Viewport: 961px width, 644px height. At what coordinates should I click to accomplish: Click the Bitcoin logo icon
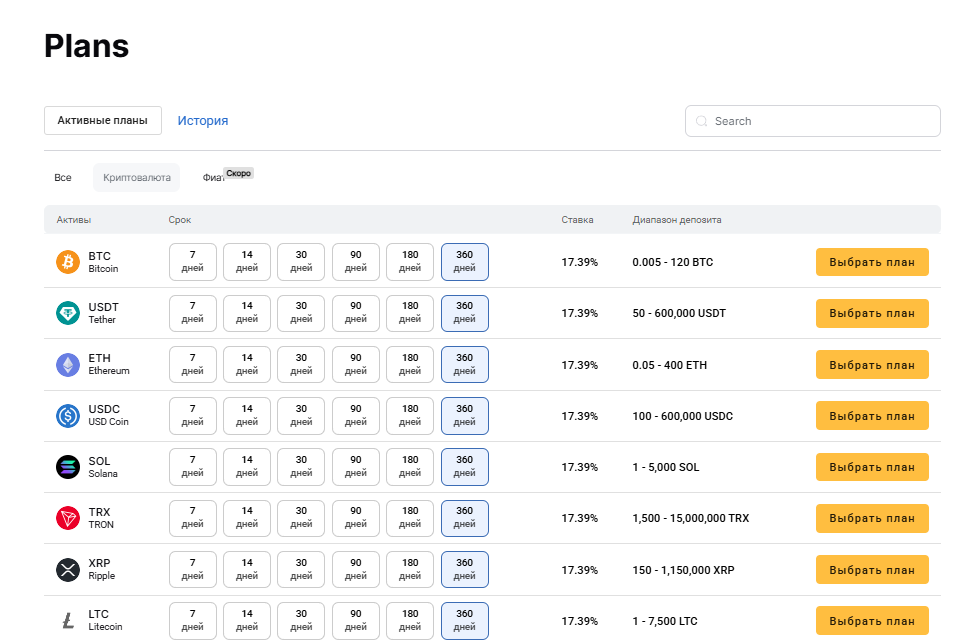point(68,262)
